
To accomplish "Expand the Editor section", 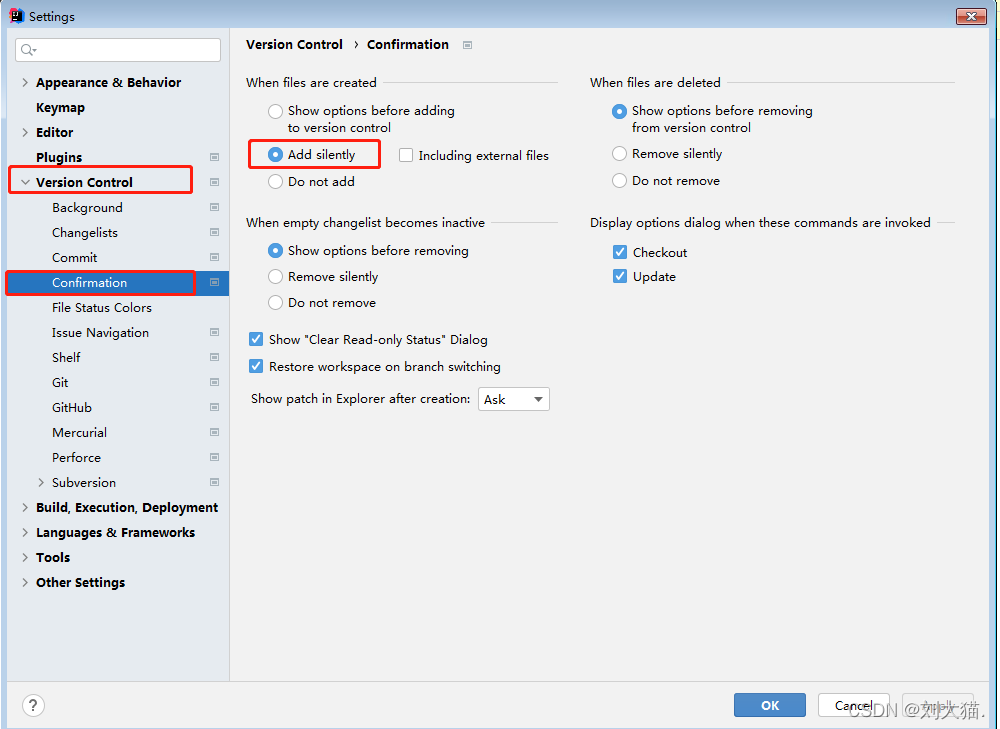I will click(x=25, y=132).
